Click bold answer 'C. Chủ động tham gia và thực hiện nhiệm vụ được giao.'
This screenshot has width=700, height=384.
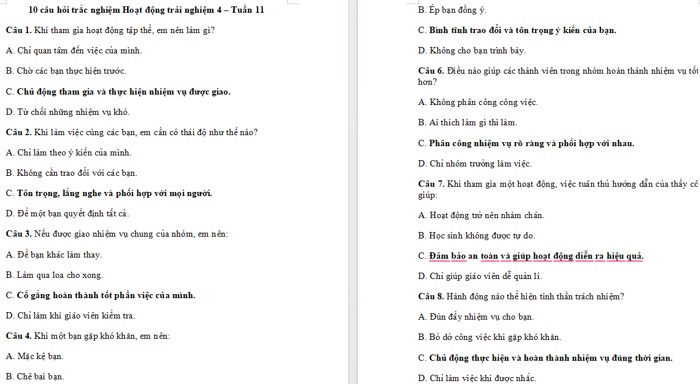tap(118, 92)
